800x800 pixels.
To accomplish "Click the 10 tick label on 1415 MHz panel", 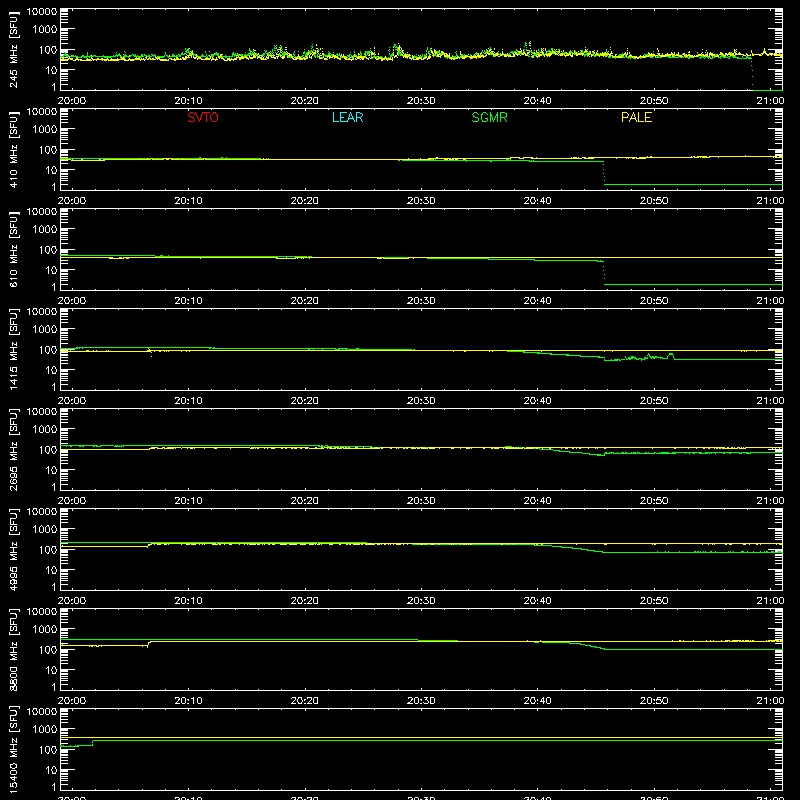I will pos(51,370).
